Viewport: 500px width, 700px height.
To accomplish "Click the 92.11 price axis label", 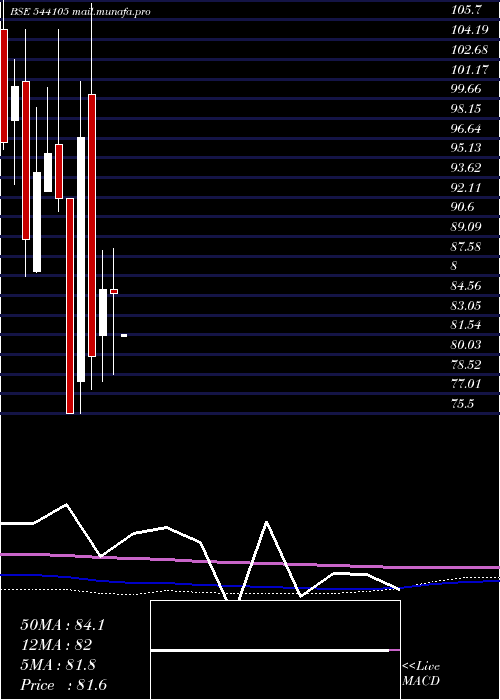I will coord(466,188).
